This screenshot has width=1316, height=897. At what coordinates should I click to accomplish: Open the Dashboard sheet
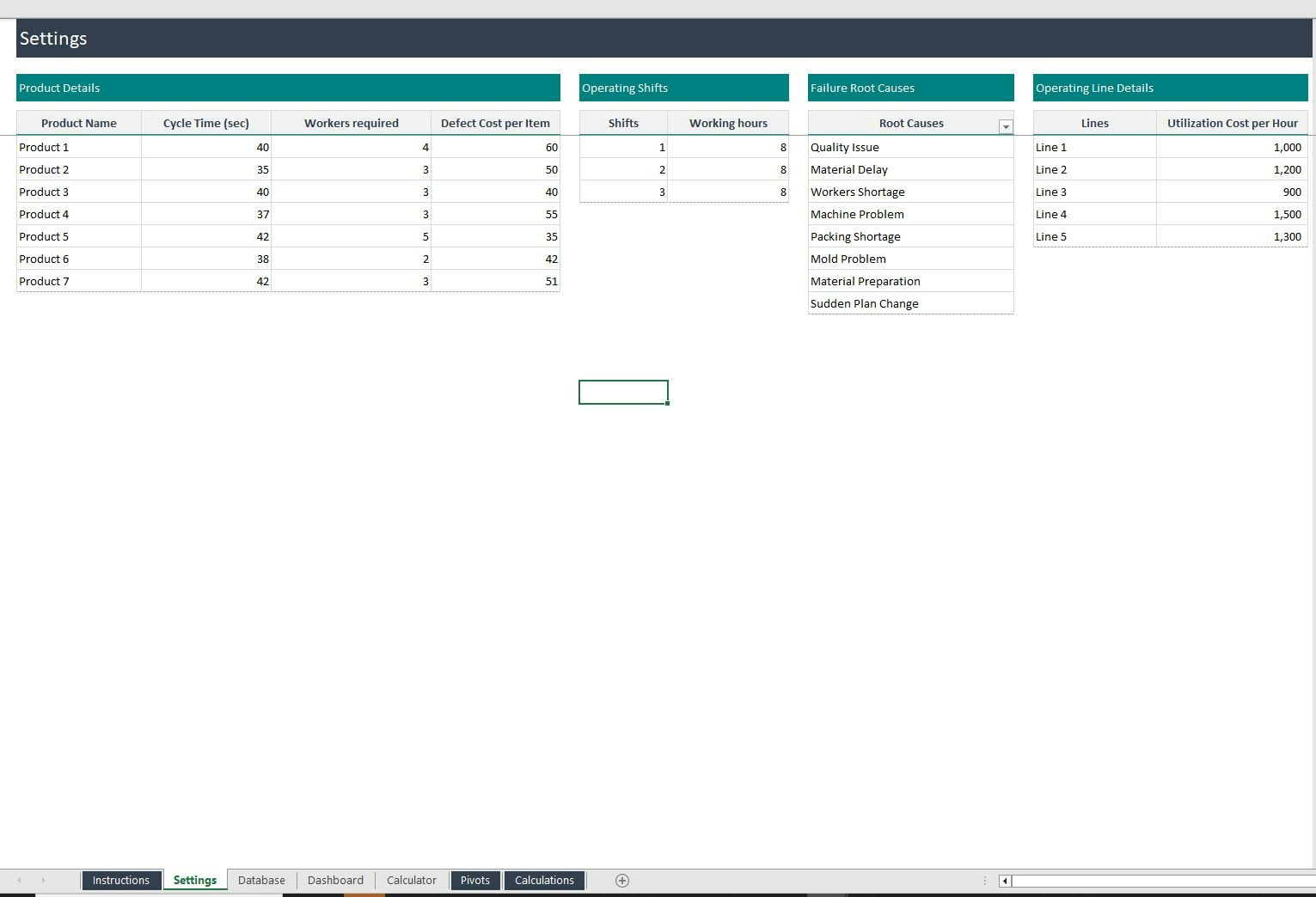point(335,880)
